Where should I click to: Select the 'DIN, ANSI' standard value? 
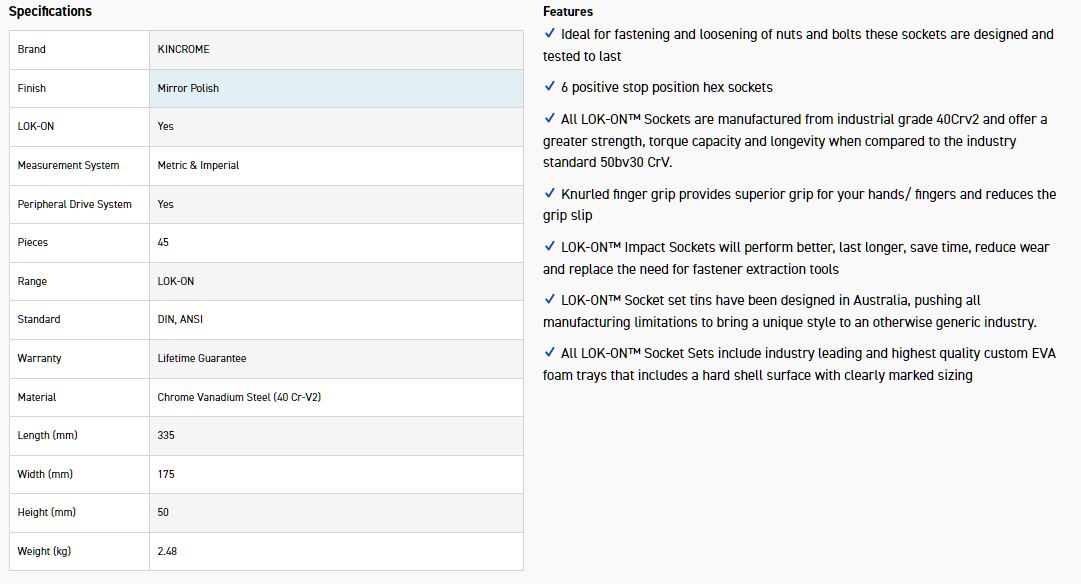tap(180, 319)
